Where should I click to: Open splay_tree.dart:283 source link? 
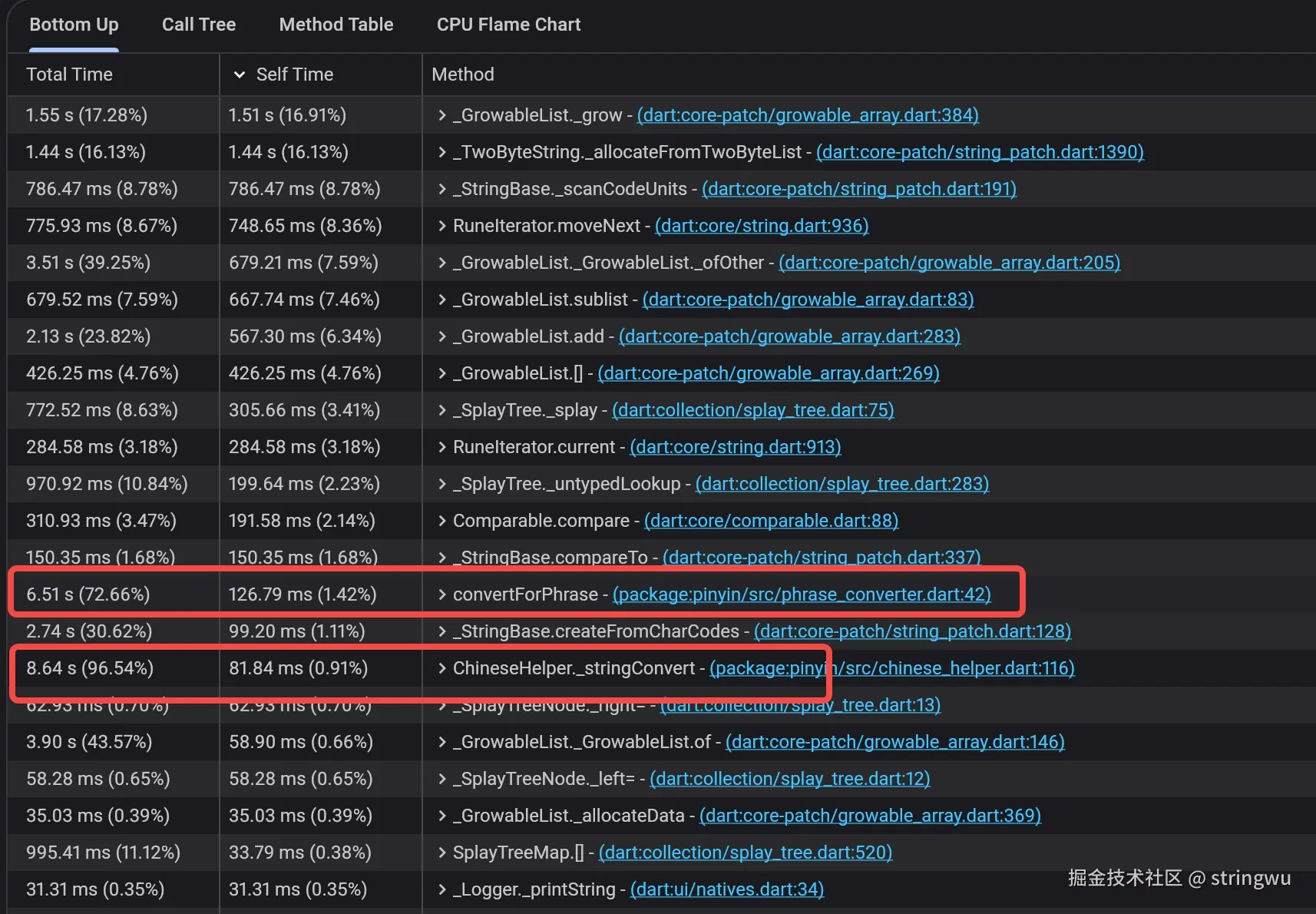[842, 484]
